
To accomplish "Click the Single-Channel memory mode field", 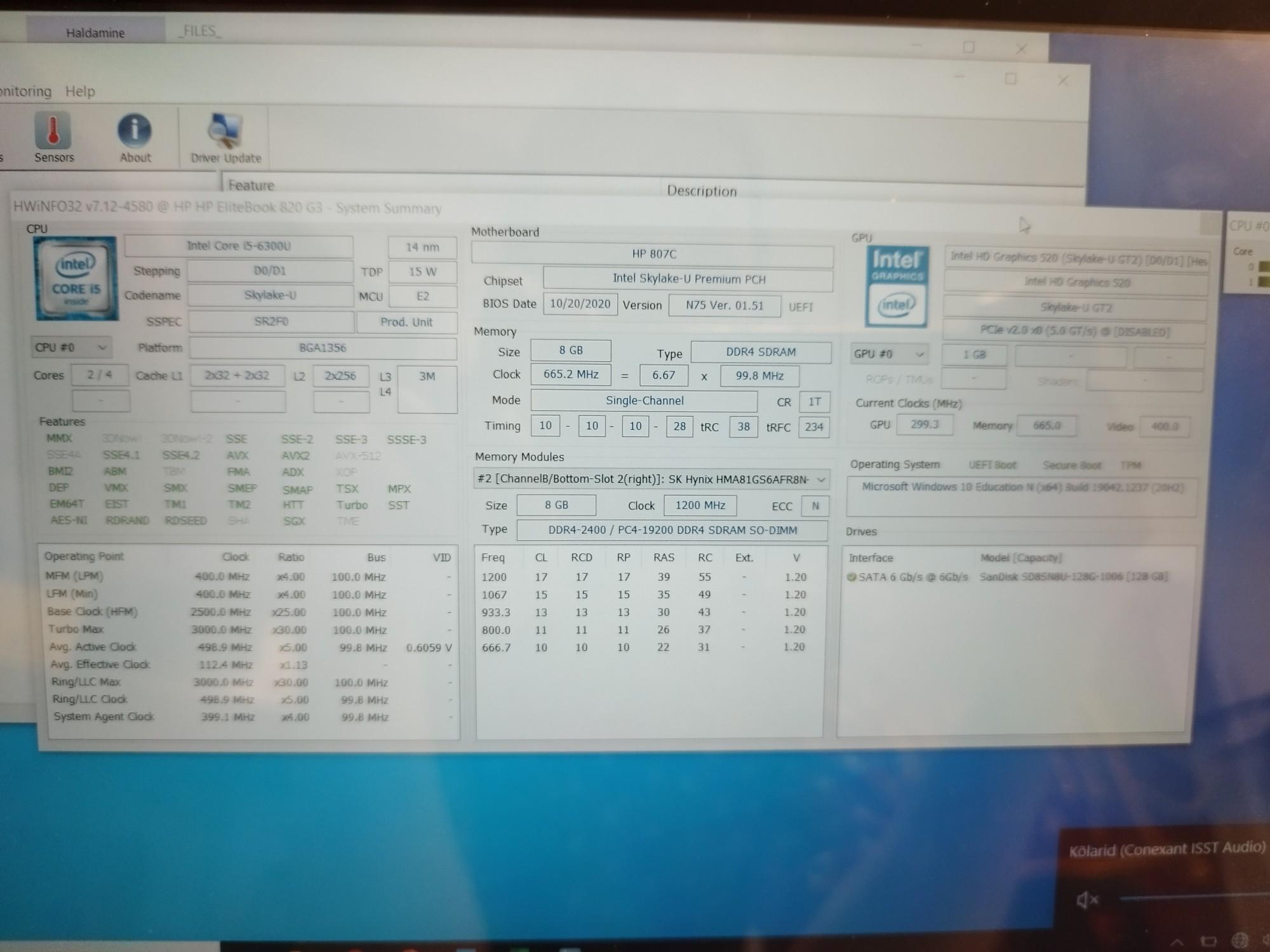I will tap(644, 401).
